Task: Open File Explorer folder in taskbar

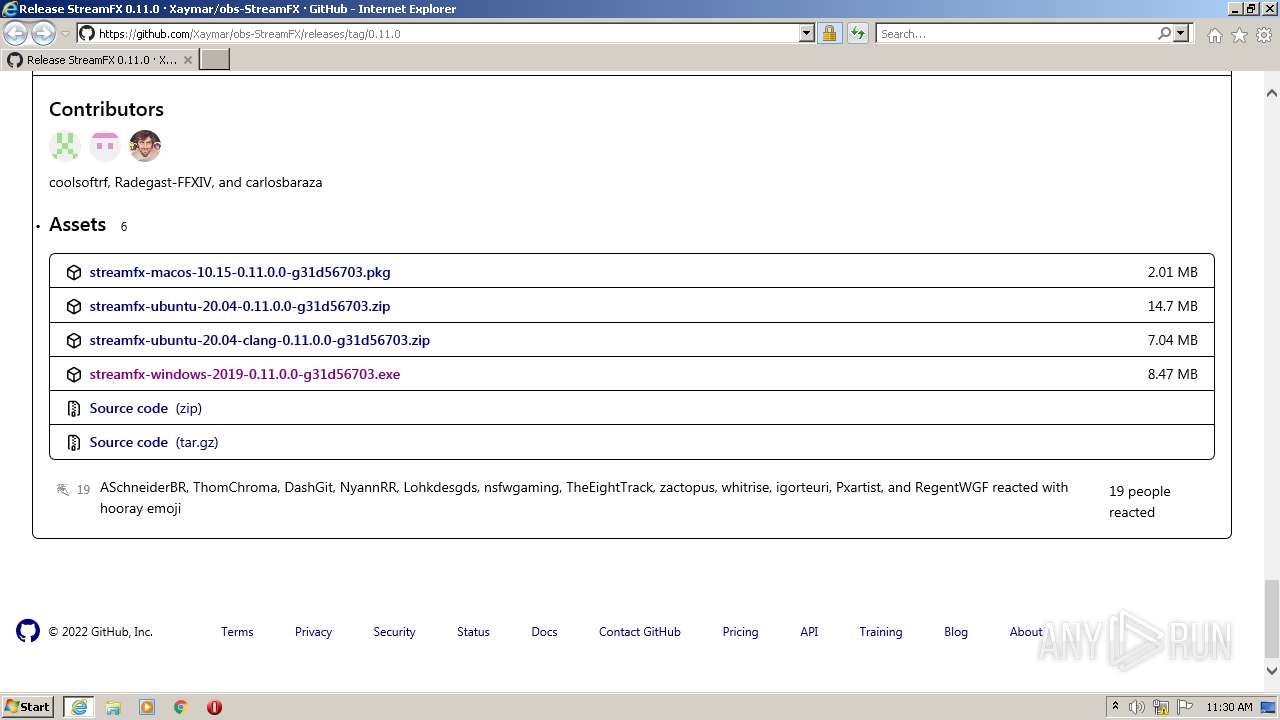Action: click(x=113, y=707)
